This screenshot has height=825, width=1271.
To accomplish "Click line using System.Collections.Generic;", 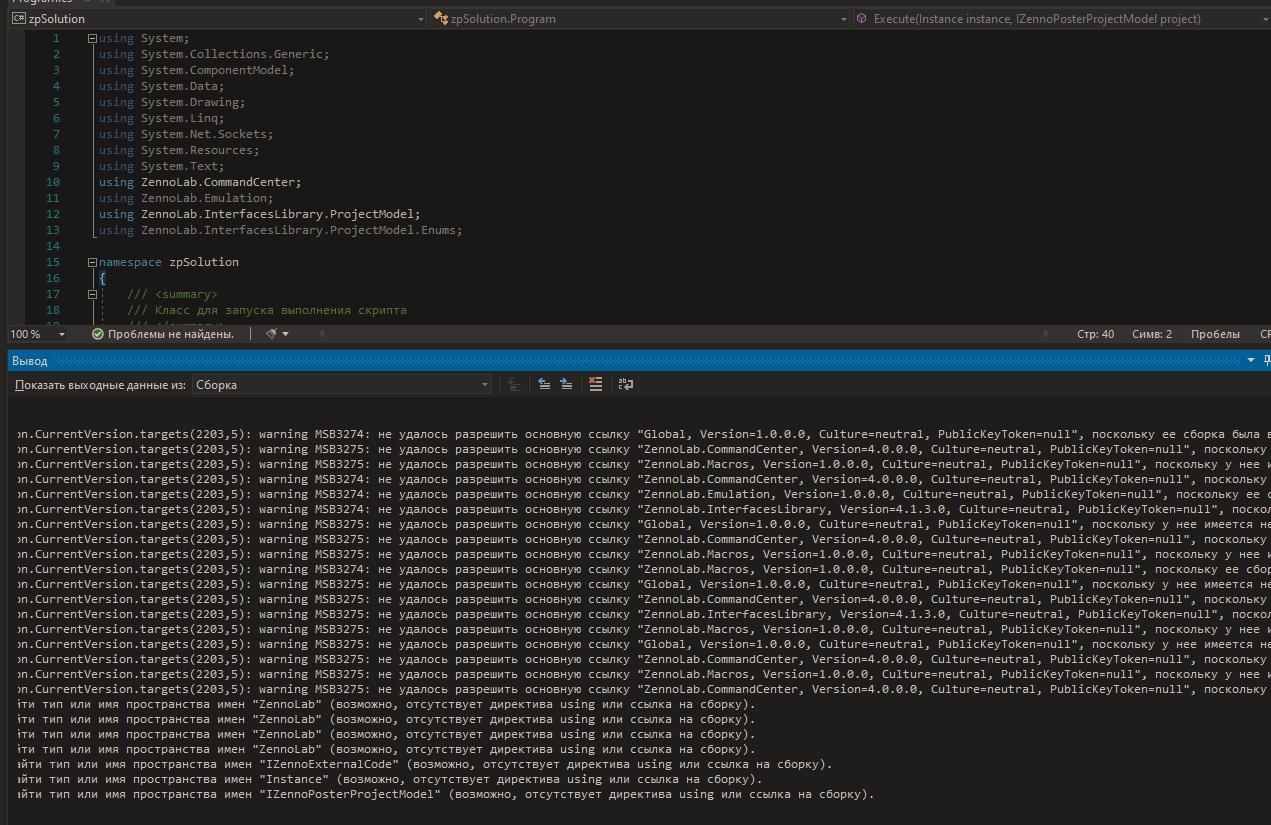I will (x=214, y=54).
